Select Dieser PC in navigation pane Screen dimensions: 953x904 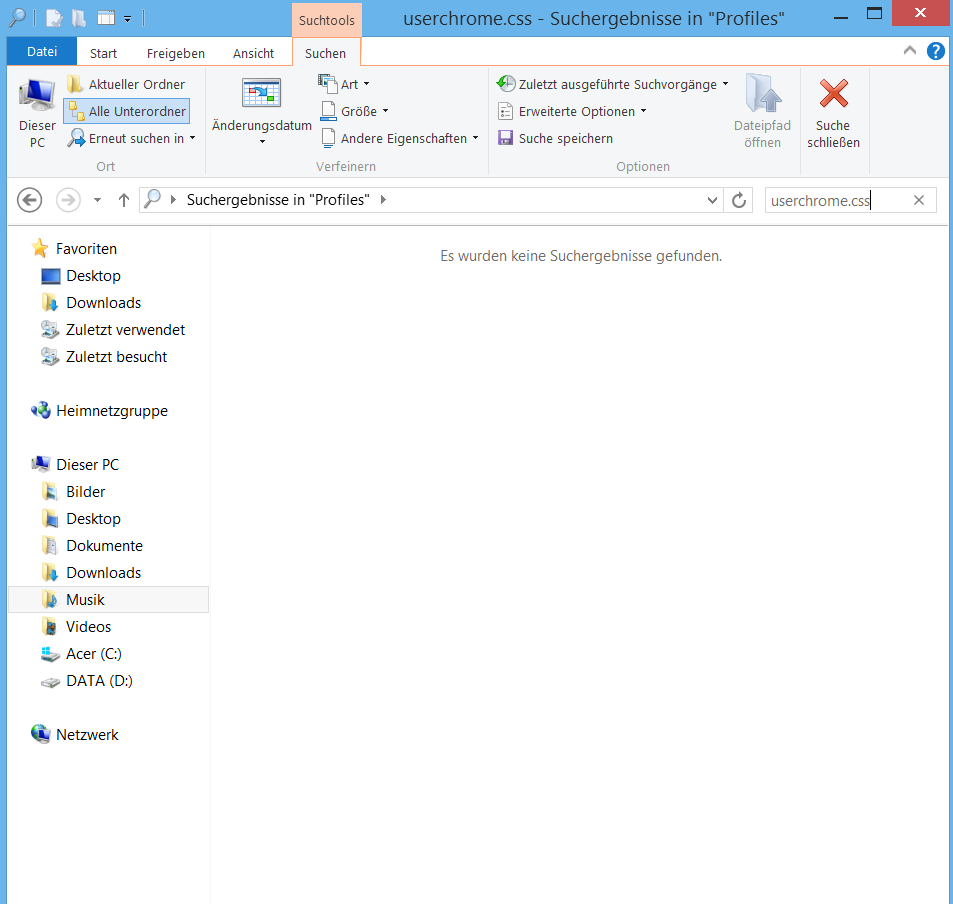coord(88,465)
